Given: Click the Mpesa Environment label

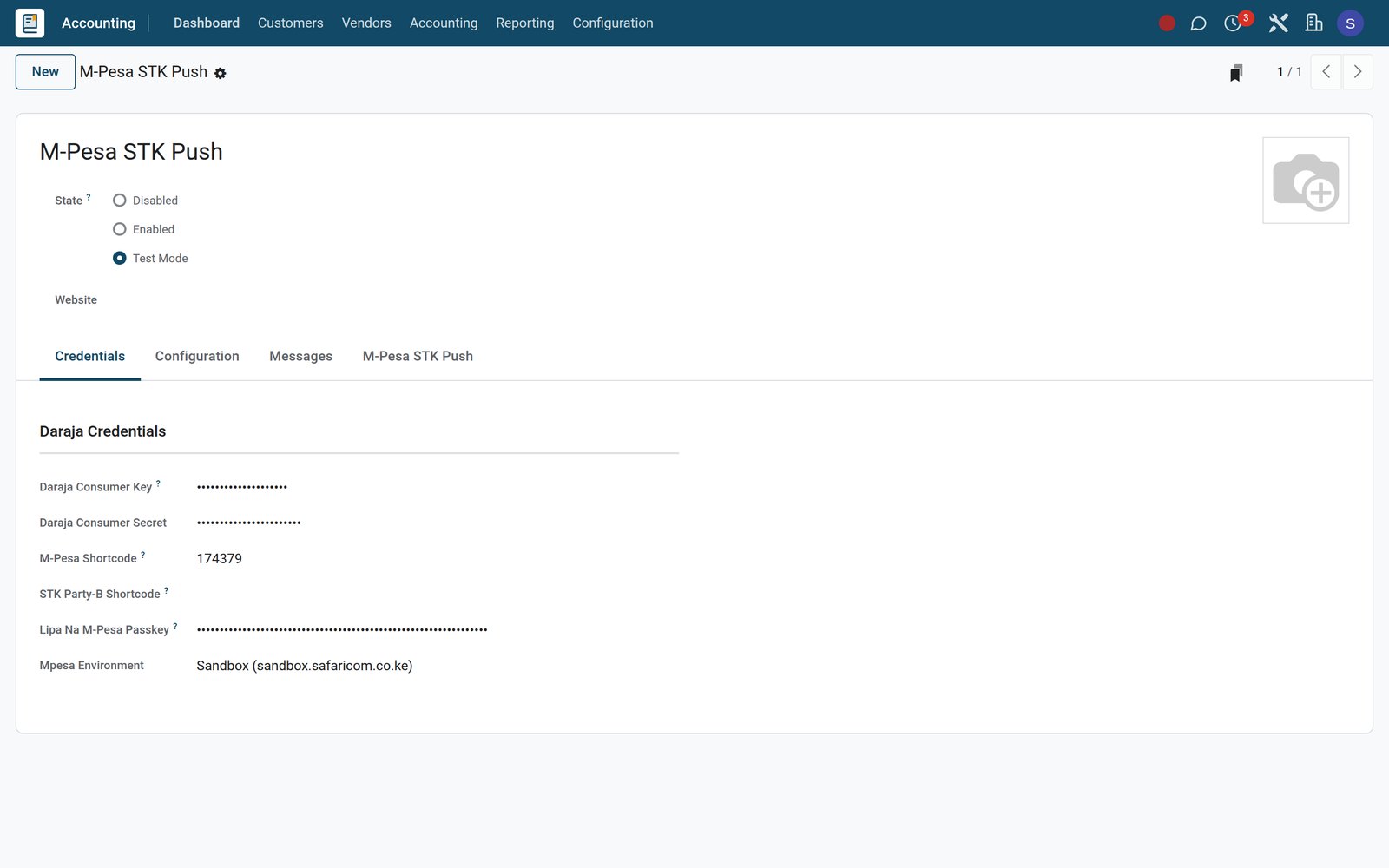Looking at the screenshot, I should 91,666.
